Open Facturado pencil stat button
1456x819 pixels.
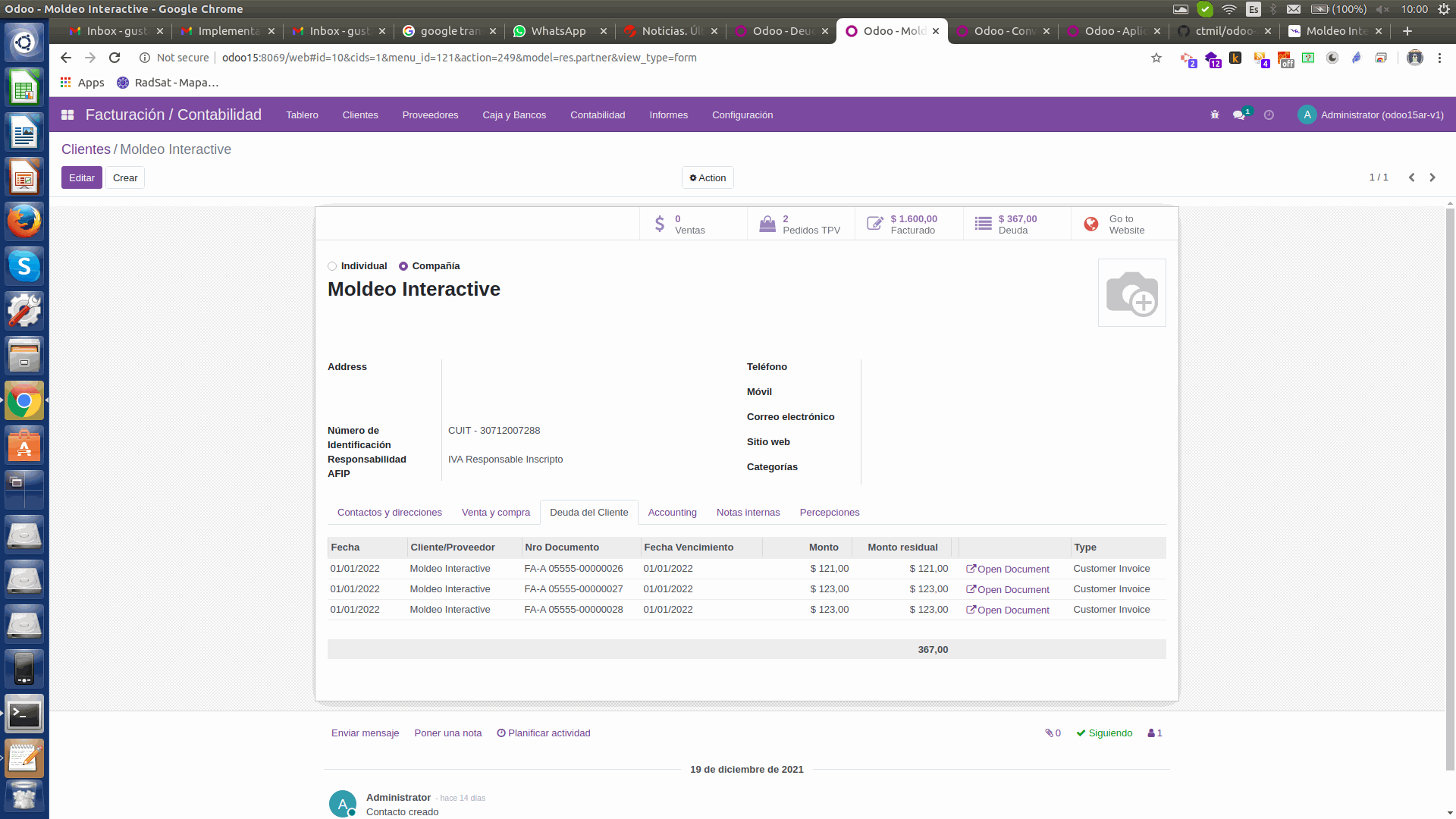tap(909, 224)
